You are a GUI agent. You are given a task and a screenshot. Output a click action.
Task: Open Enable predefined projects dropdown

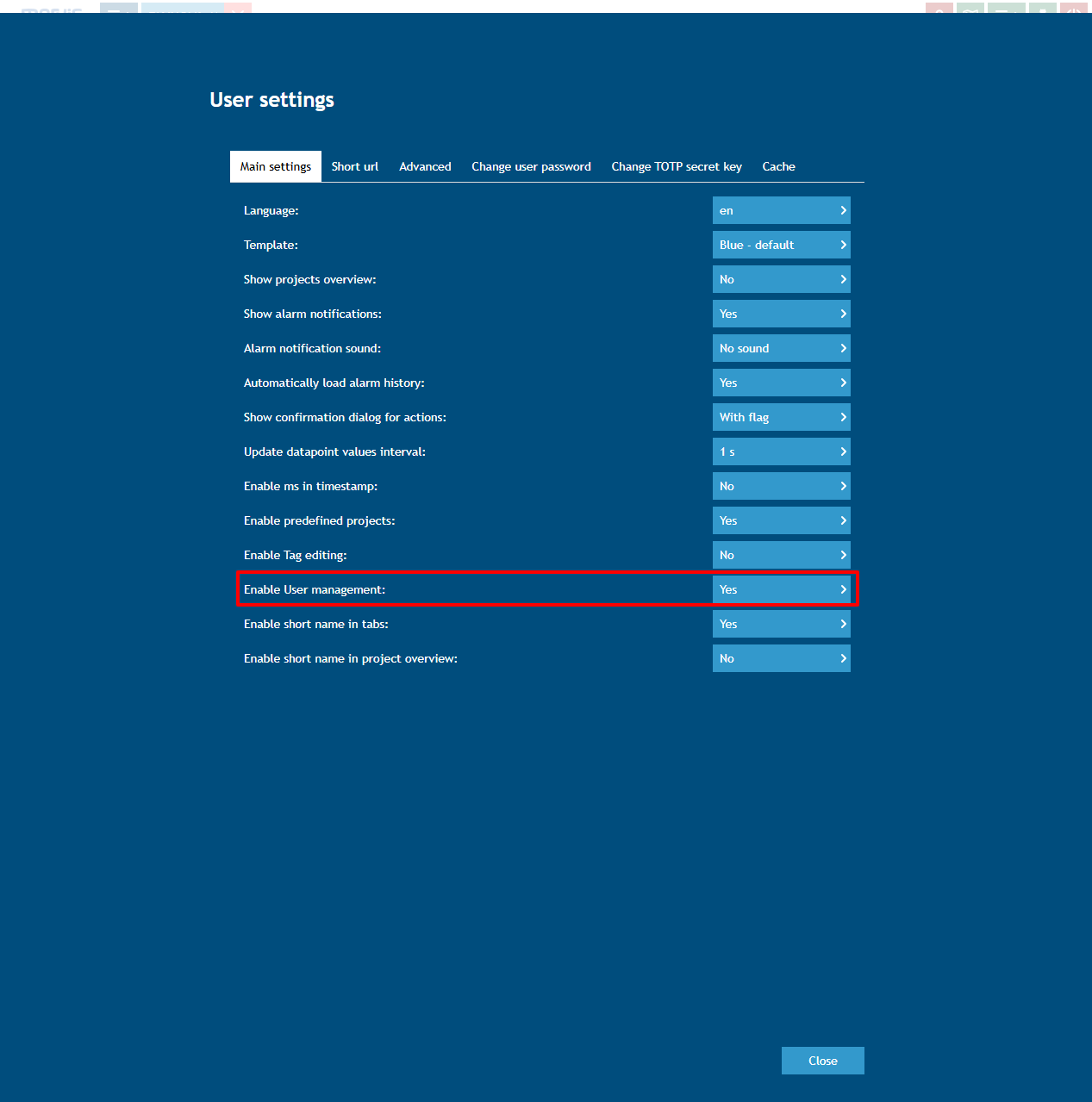[782, 520]
